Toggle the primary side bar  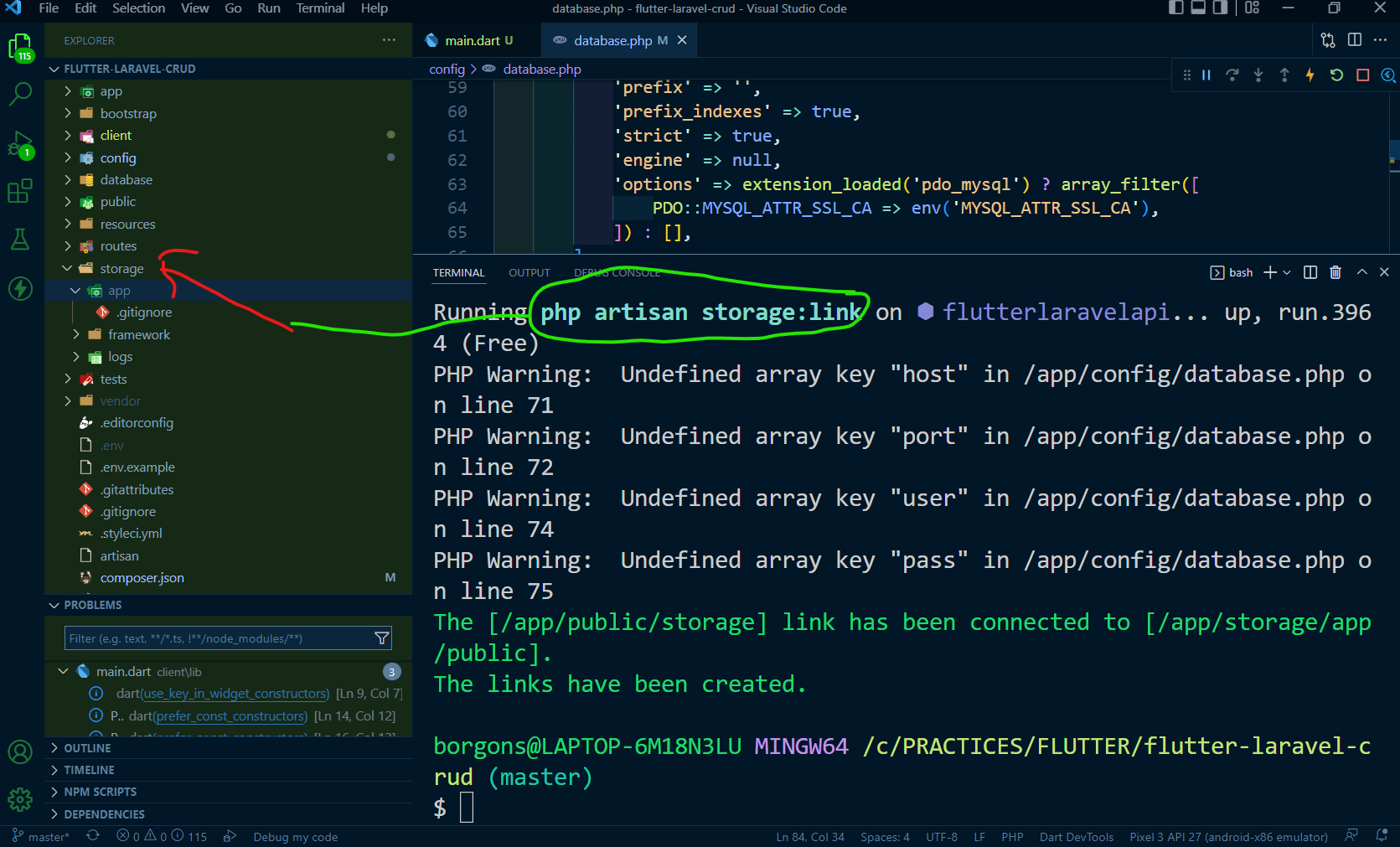coord(1176,8)
